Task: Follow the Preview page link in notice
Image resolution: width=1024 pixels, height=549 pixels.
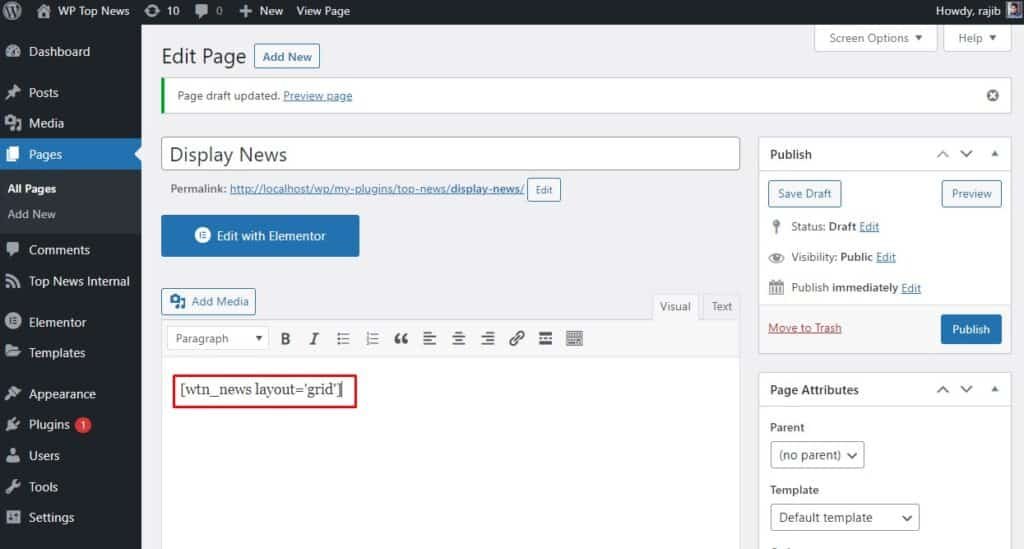Action: tap(317, 96)
